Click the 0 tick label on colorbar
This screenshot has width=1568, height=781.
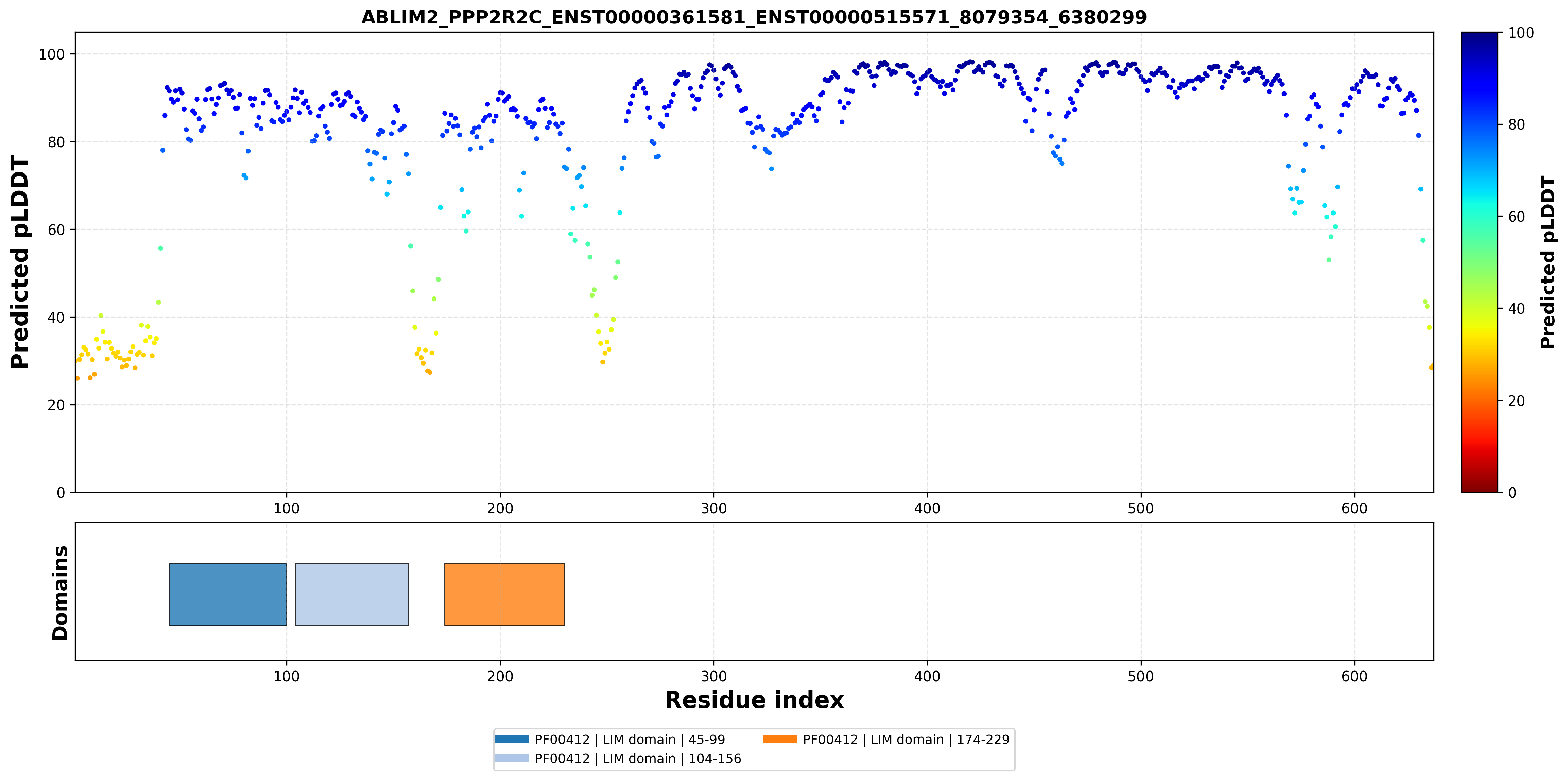point(1512,493)
